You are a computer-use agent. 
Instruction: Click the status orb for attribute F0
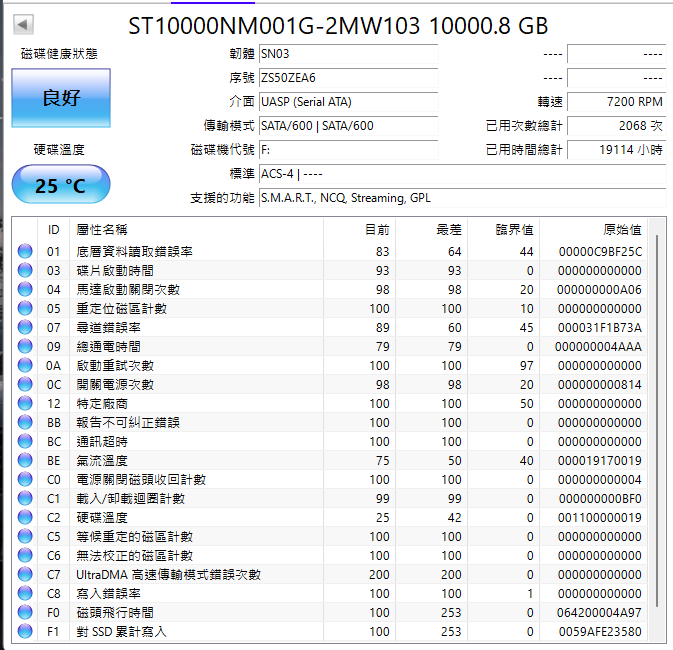coord(25,612)
